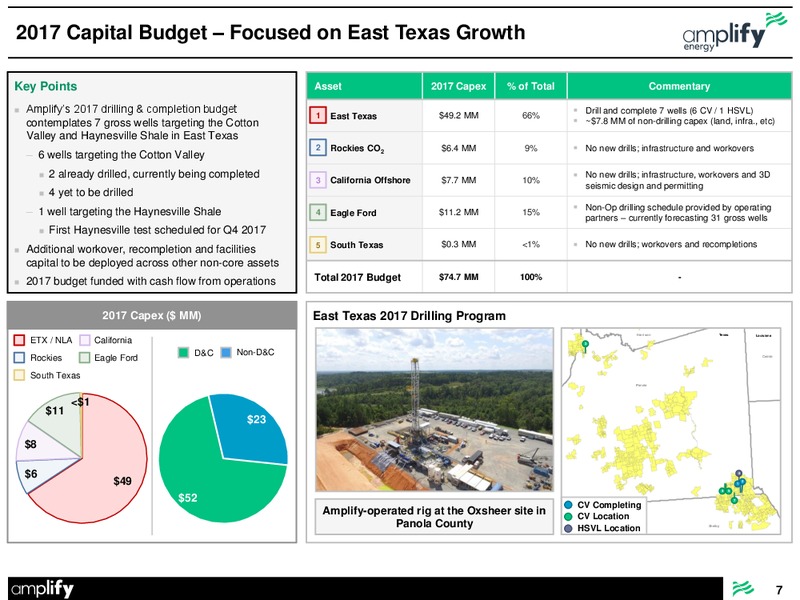
Task: Click the HSVL Location map legend dot
Action: point(568,528)
